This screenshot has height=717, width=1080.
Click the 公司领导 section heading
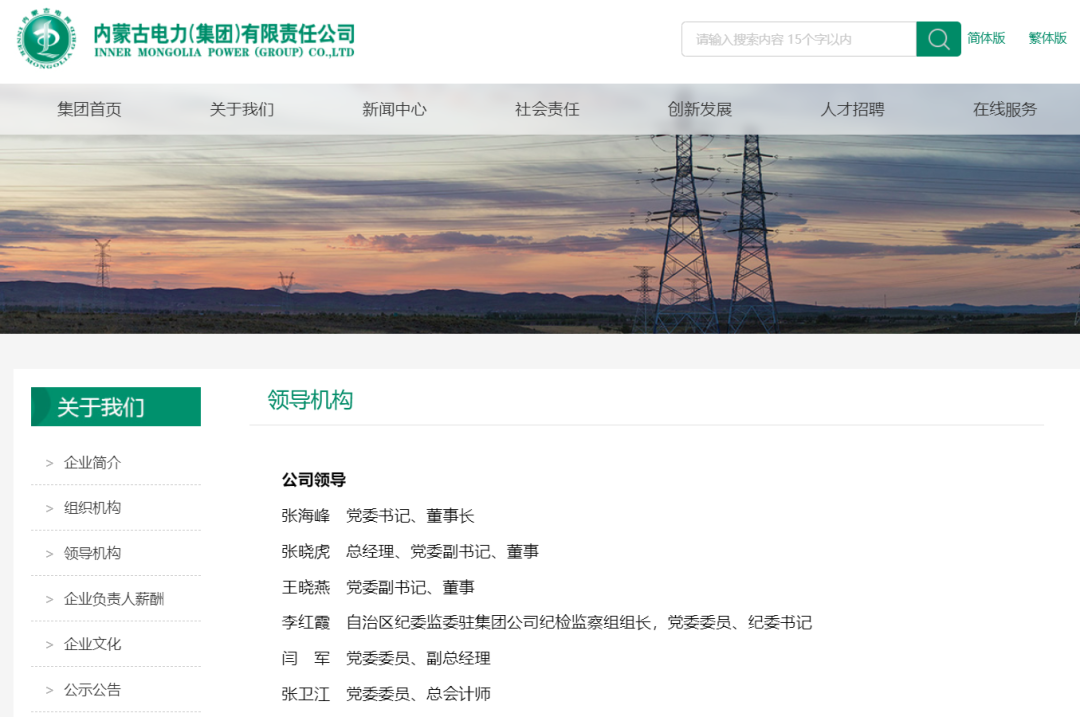313,480
